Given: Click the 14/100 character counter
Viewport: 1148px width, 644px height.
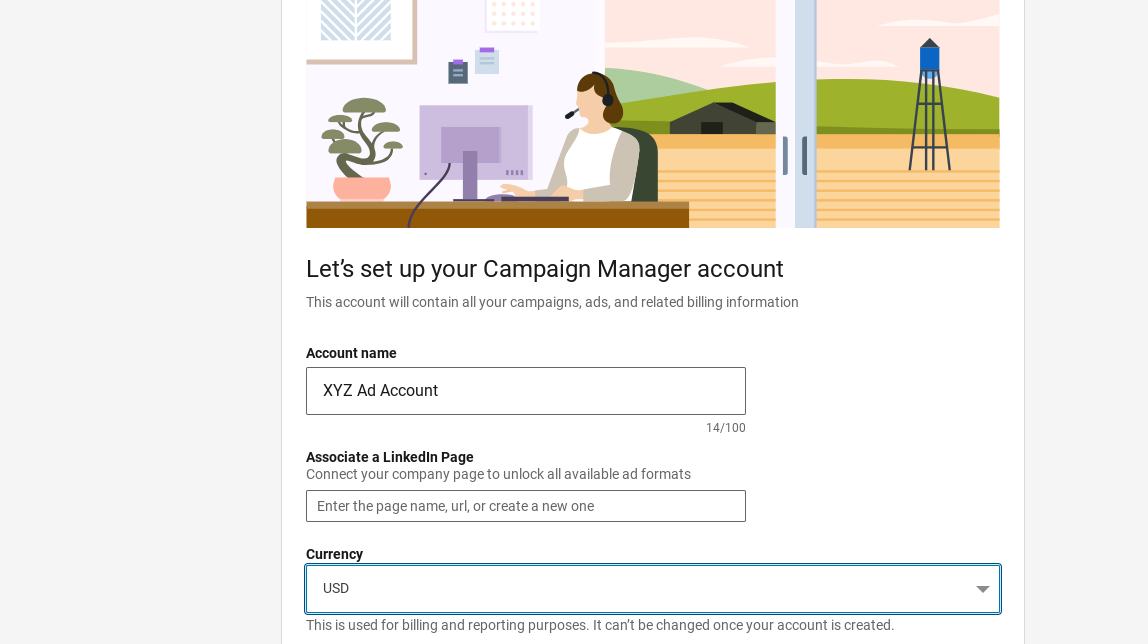Looking at the screenshot, I should coord(725,428).
